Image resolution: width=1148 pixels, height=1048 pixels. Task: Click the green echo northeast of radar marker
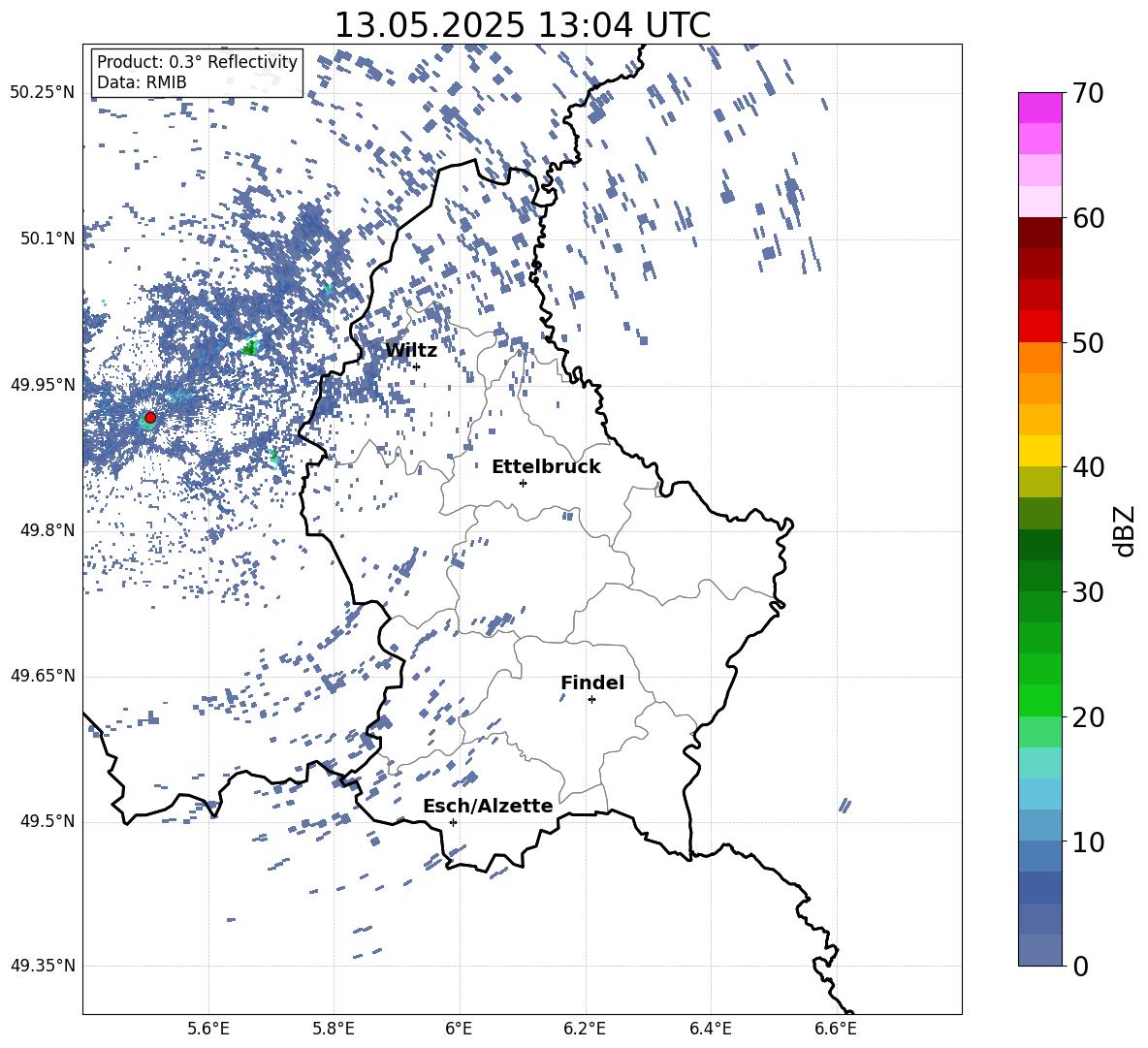[250, 348]
